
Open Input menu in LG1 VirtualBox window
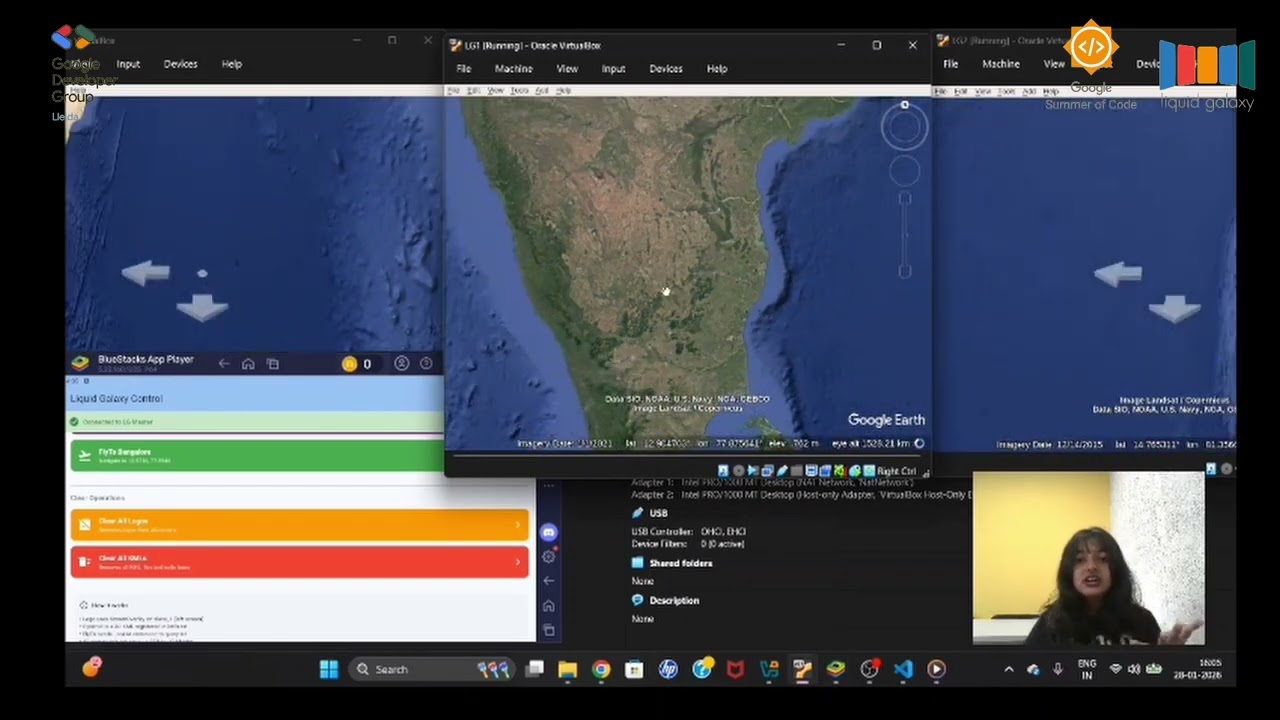pos(613,69)
